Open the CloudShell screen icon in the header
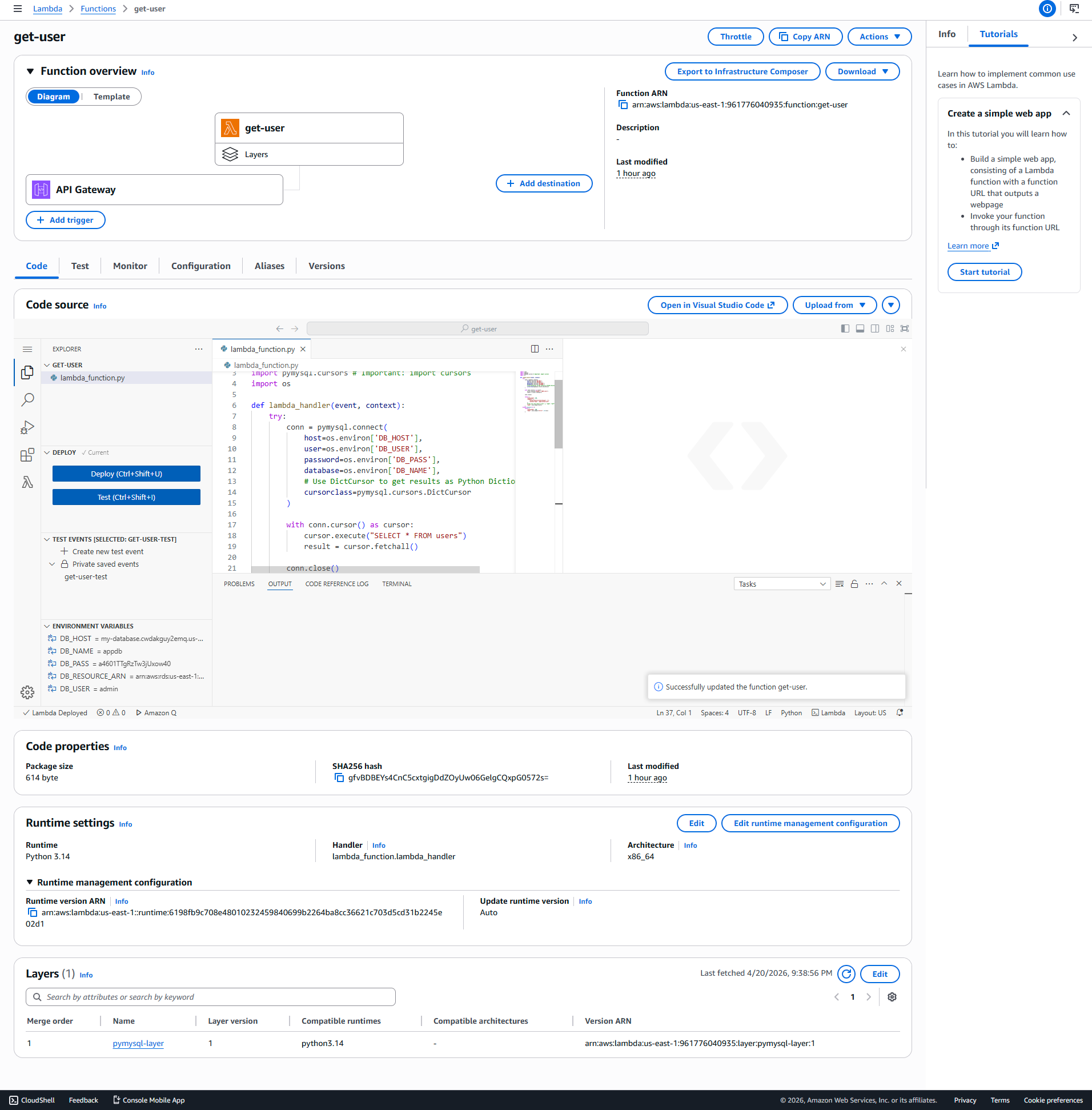 (1074, 9)
